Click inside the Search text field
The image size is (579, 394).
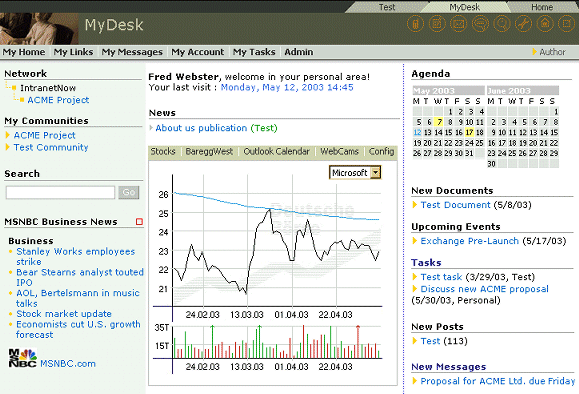[x=61, y=192]
